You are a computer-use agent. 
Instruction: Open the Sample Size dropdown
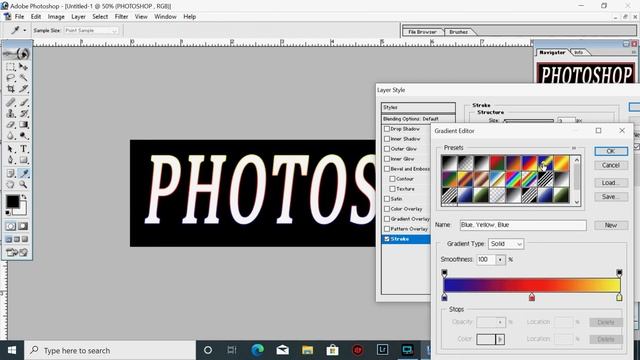tap(91, 31)
